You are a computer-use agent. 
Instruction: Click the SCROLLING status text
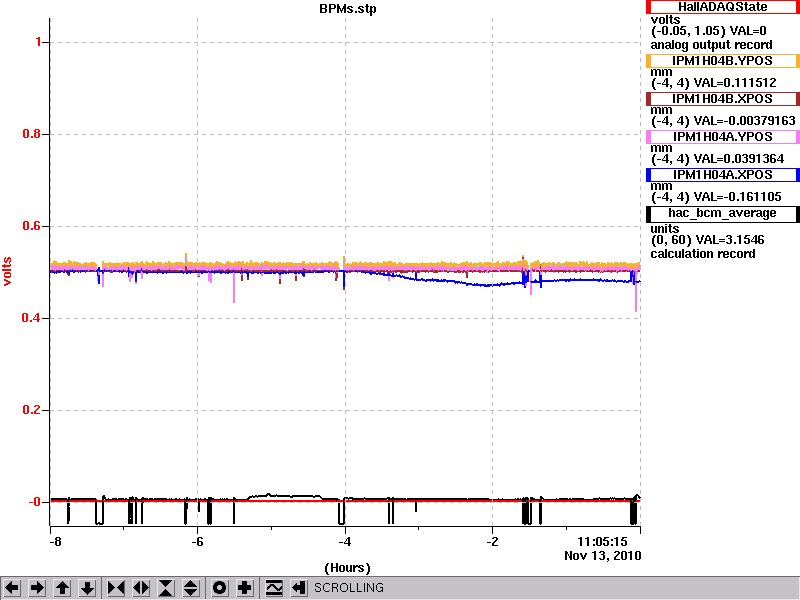pos(348,588)
